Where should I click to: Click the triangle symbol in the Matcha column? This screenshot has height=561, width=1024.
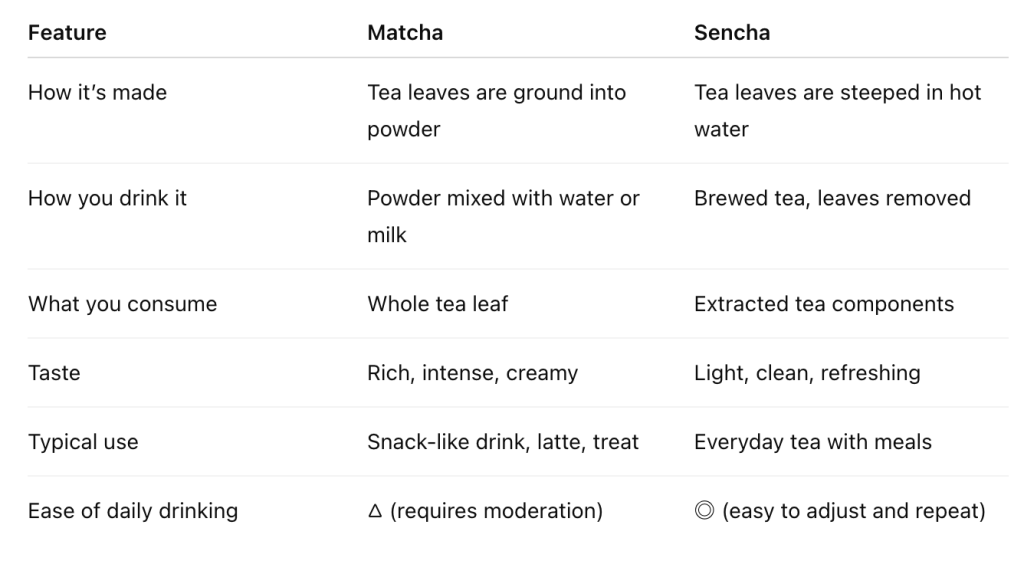coord(375,512)
